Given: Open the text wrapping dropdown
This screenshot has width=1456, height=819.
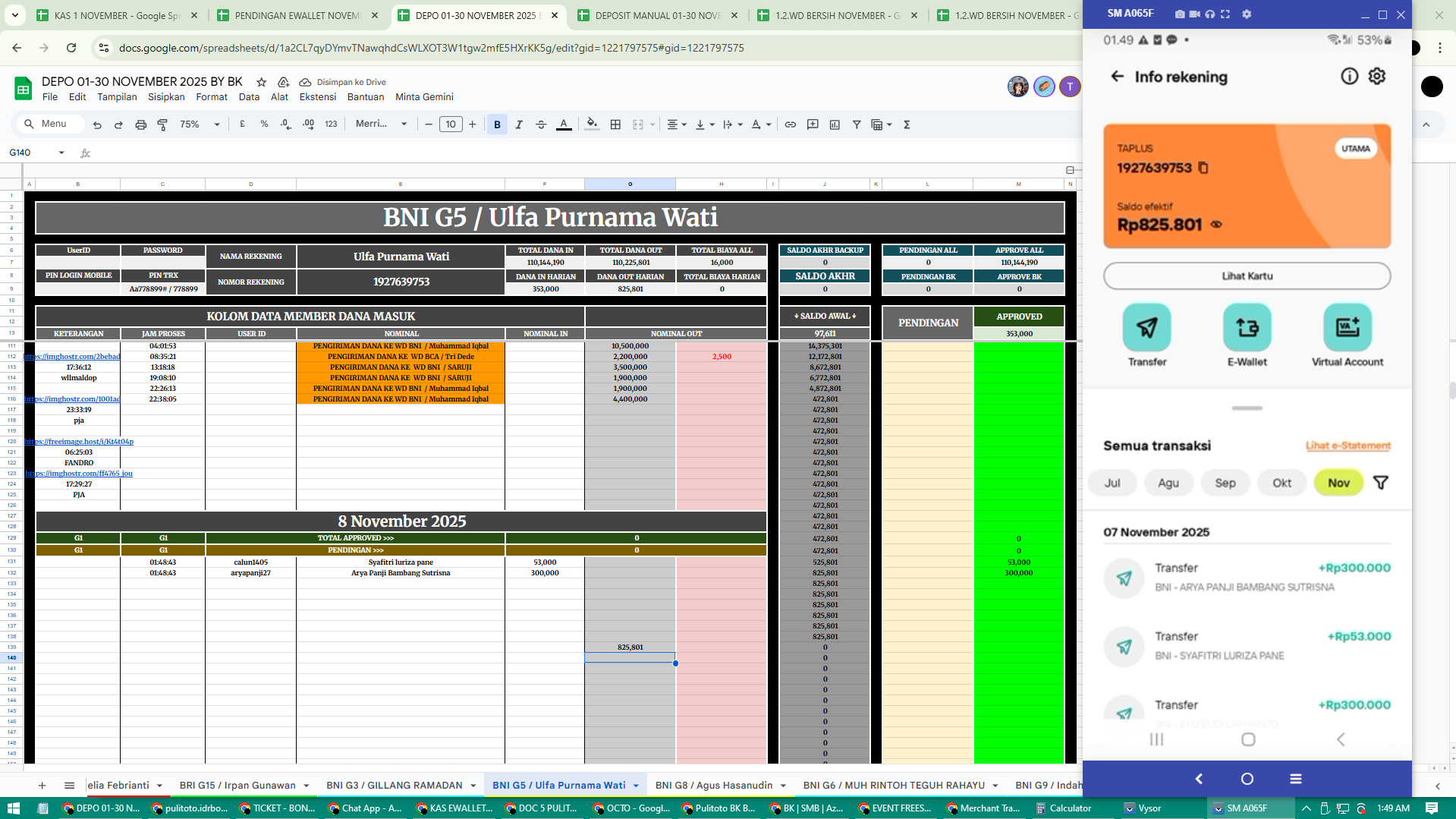Looking at the screenshot, I should pos(733,124).
